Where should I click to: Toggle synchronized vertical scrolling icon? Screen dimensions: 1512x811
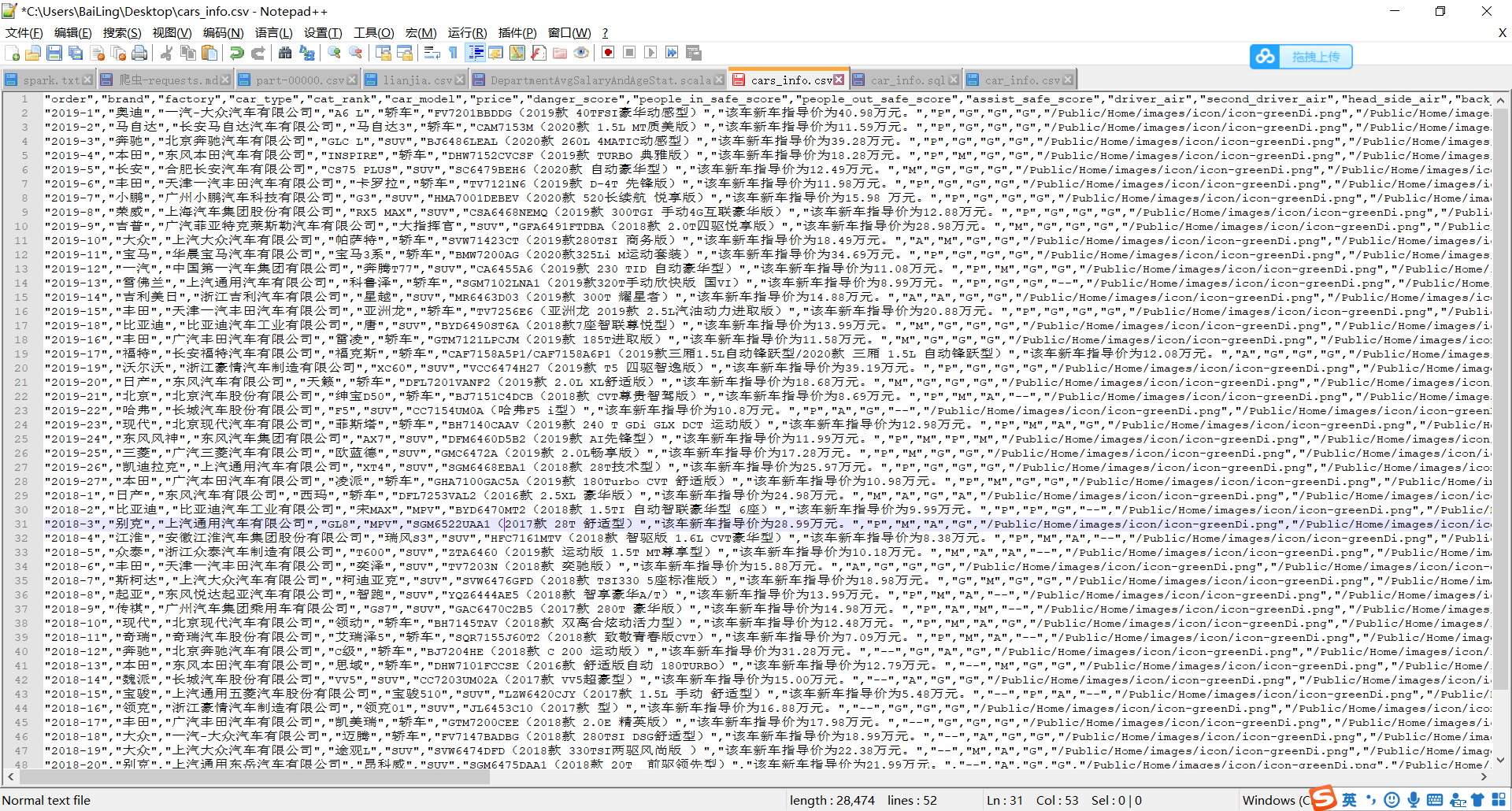(384, 53)
